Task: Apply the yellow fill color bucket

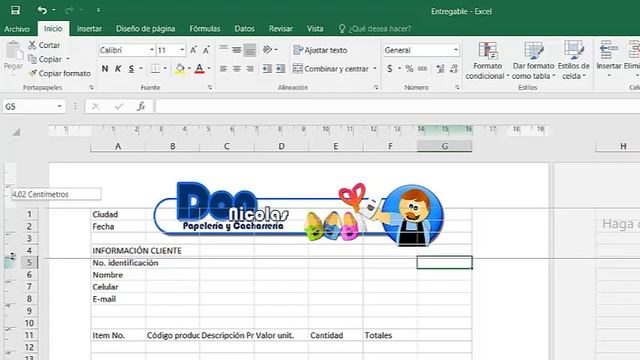Action: click(x=180, y=69)
